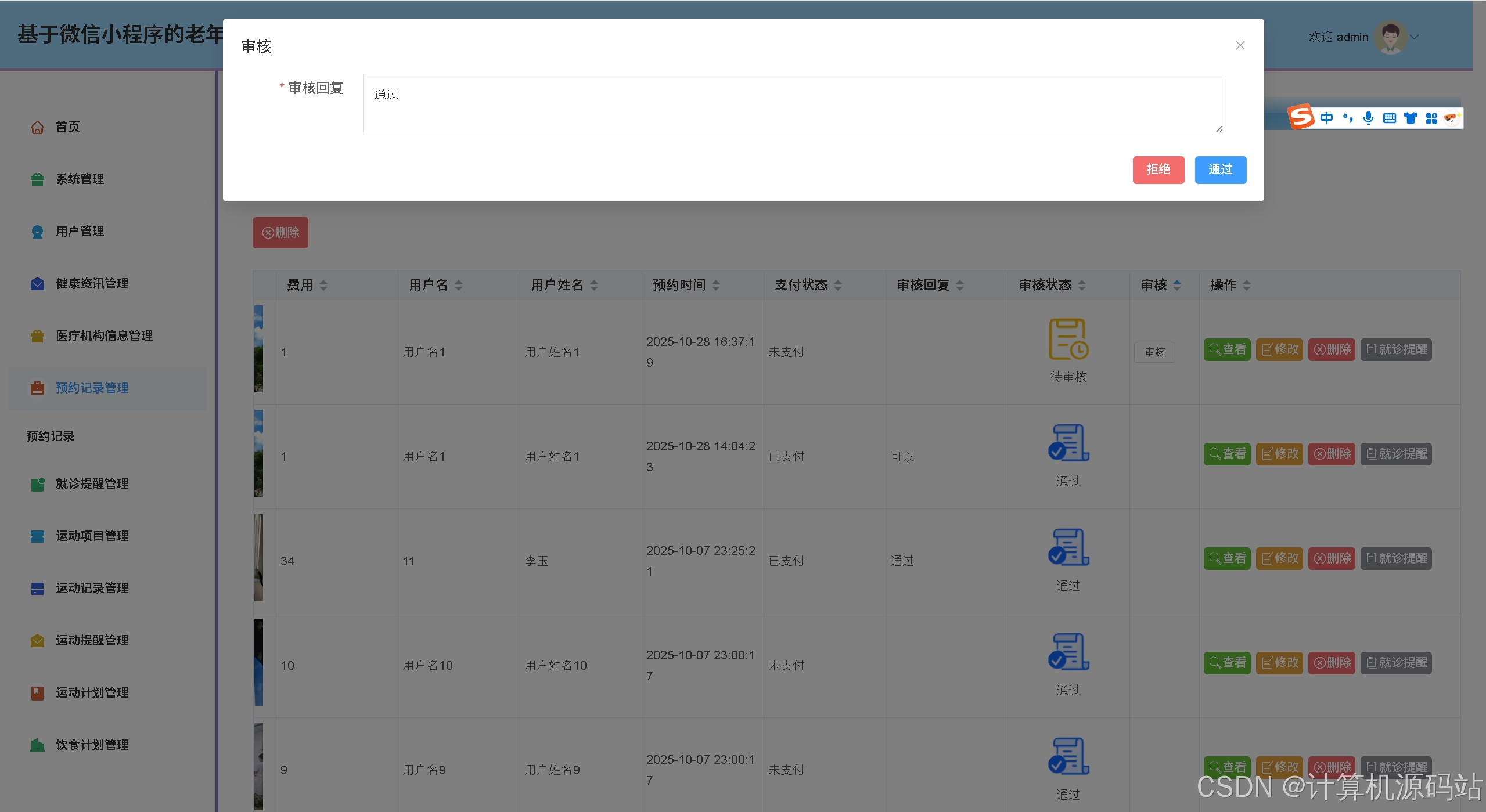Click the thumbnail image in 用户名10 row
The height and width of the screenshot is (812, 1486).
258,662
